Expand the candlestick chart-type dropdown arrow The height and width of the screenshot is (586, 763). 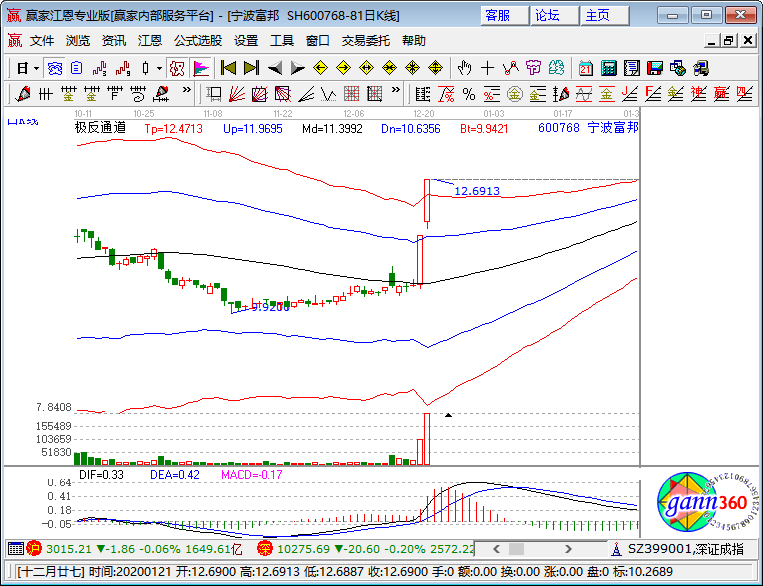point(159,69)
